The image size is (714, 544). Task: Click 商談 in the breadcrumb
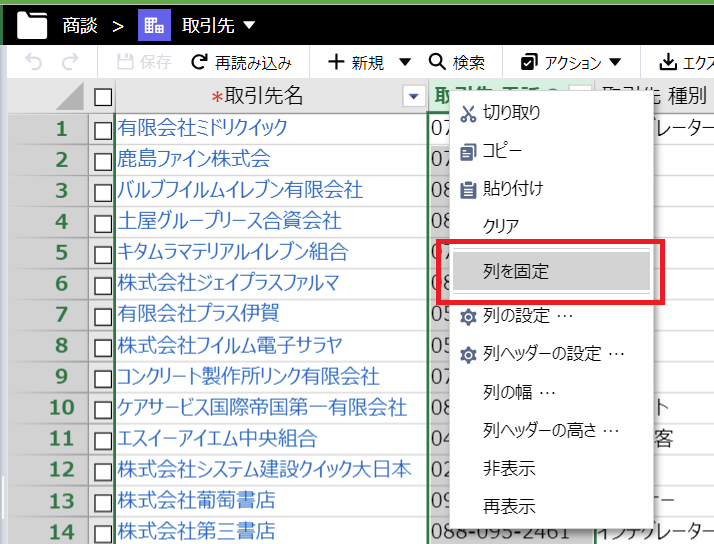(x=80, y=24)
